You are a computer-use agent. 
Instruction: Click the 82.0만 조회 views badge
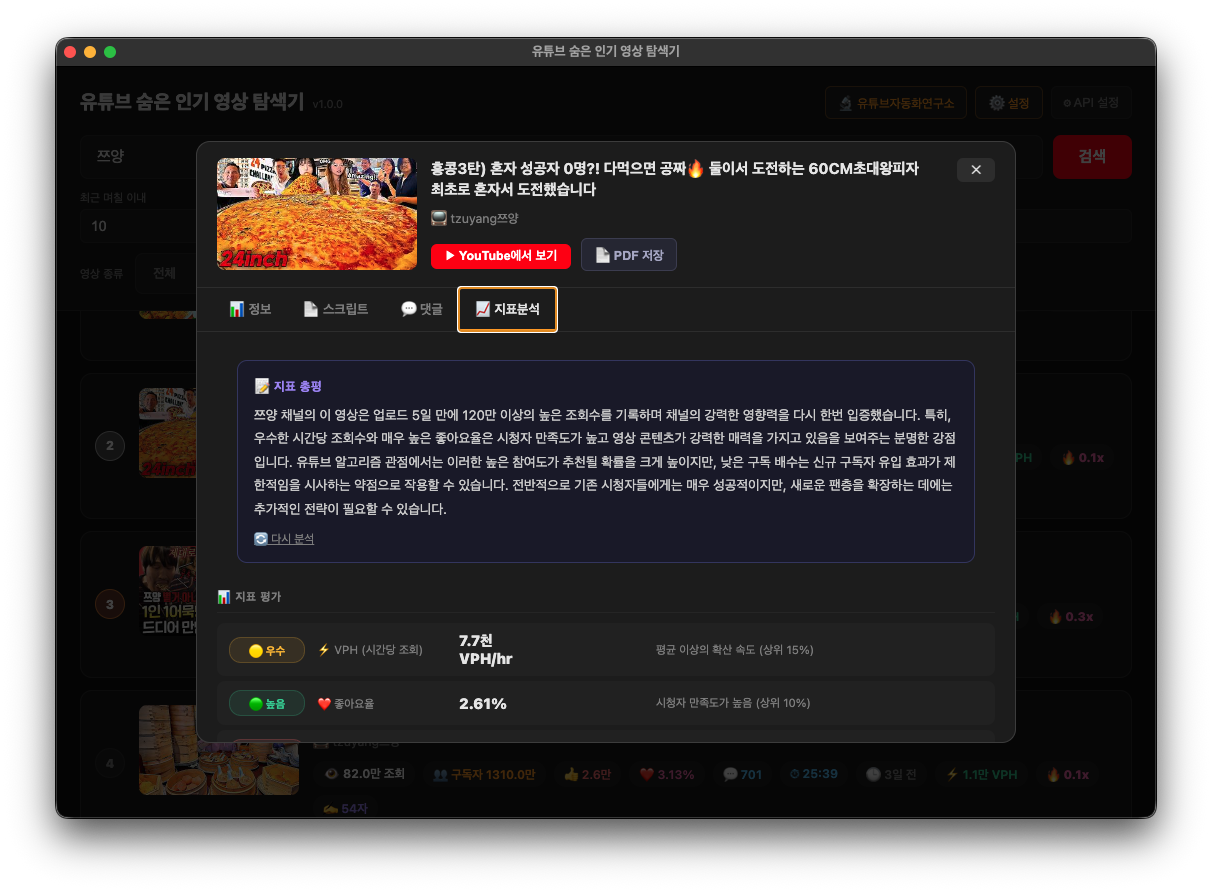tap(366, 774)
